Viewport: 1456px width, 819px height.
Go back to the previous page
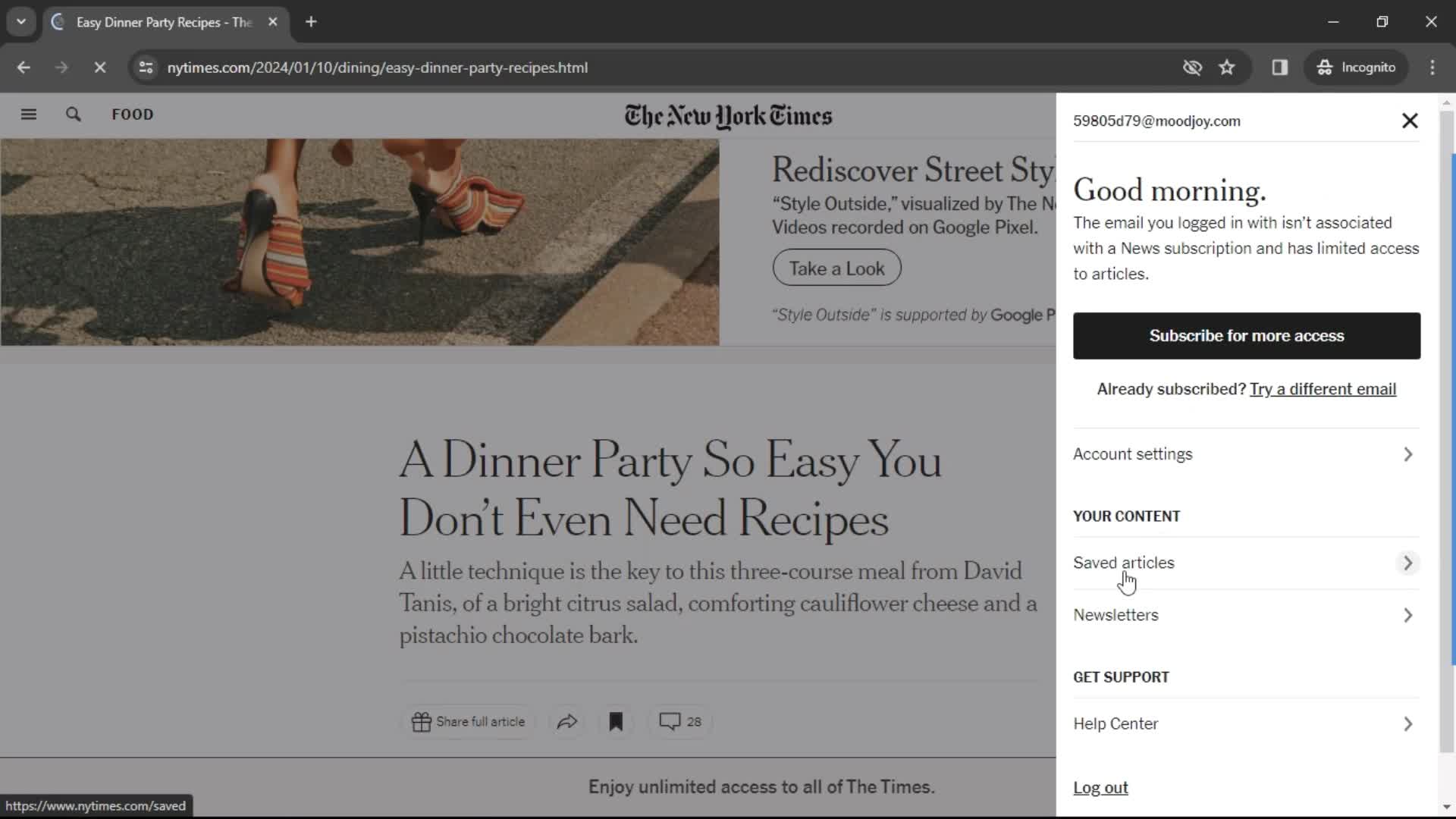tap(24, 67)
